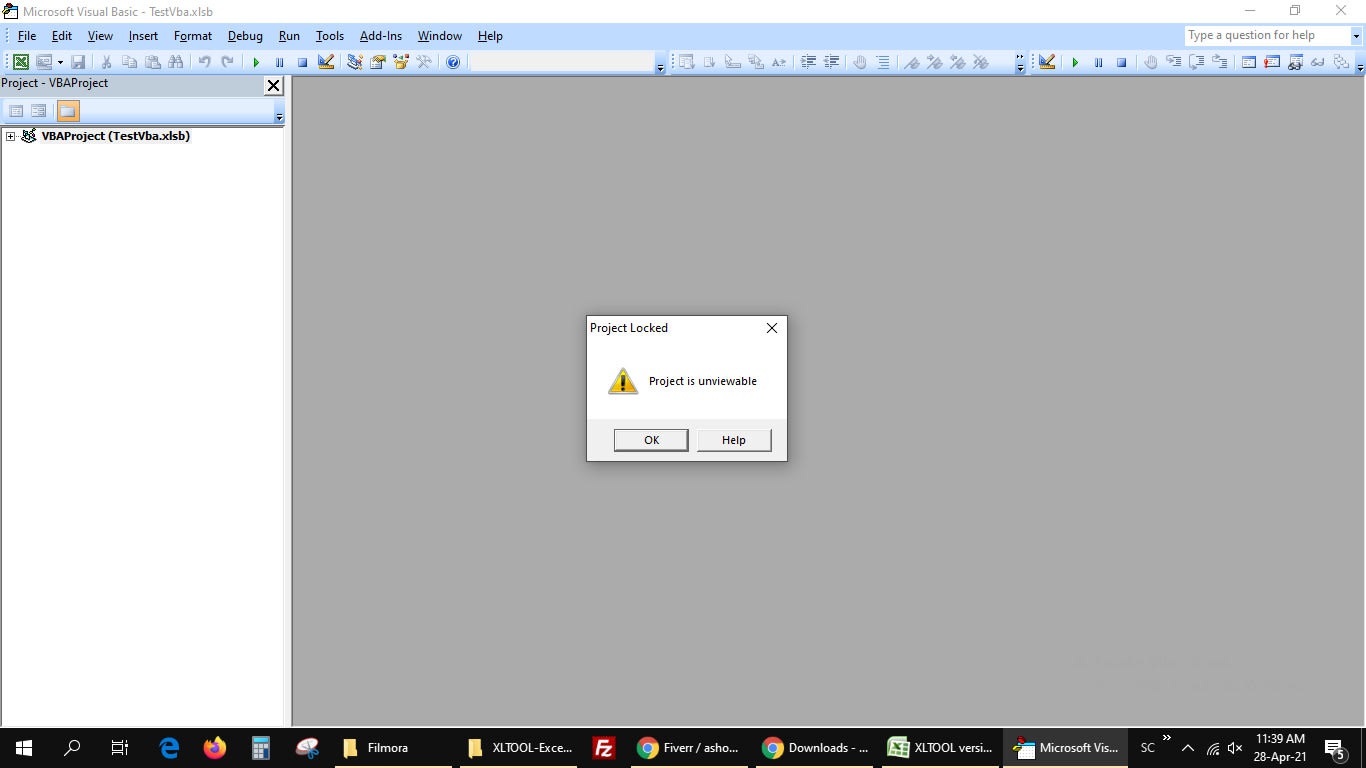Switch to XLTOOL Excel window in taskbar

(x=940, y=748)
